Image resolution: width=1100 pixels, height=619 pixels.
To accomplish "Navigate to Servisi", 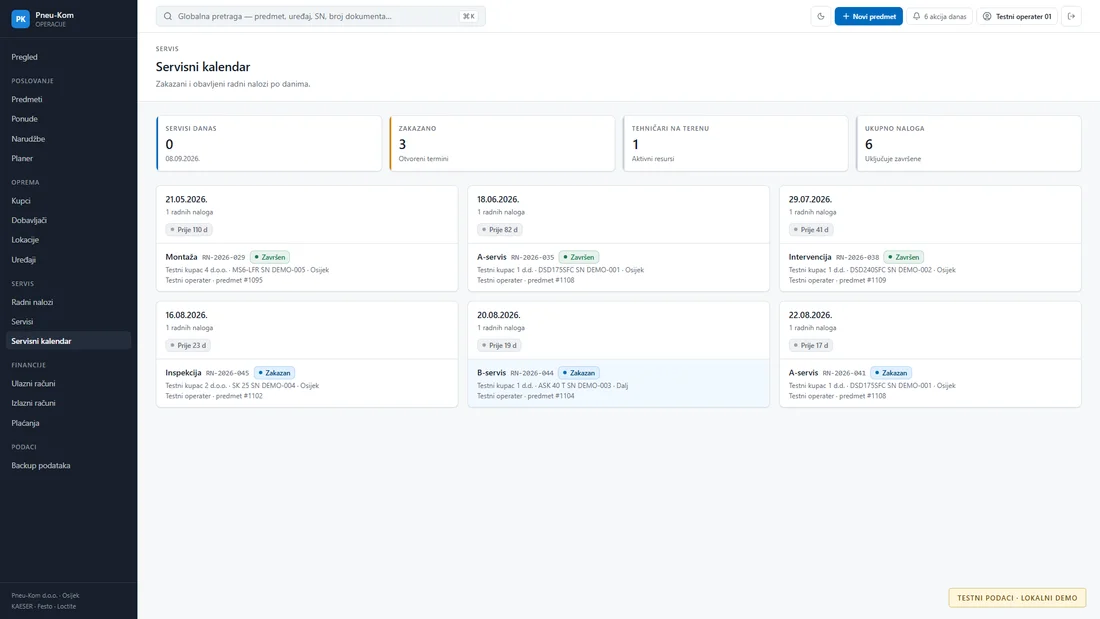I will click(x=68, y=321).
